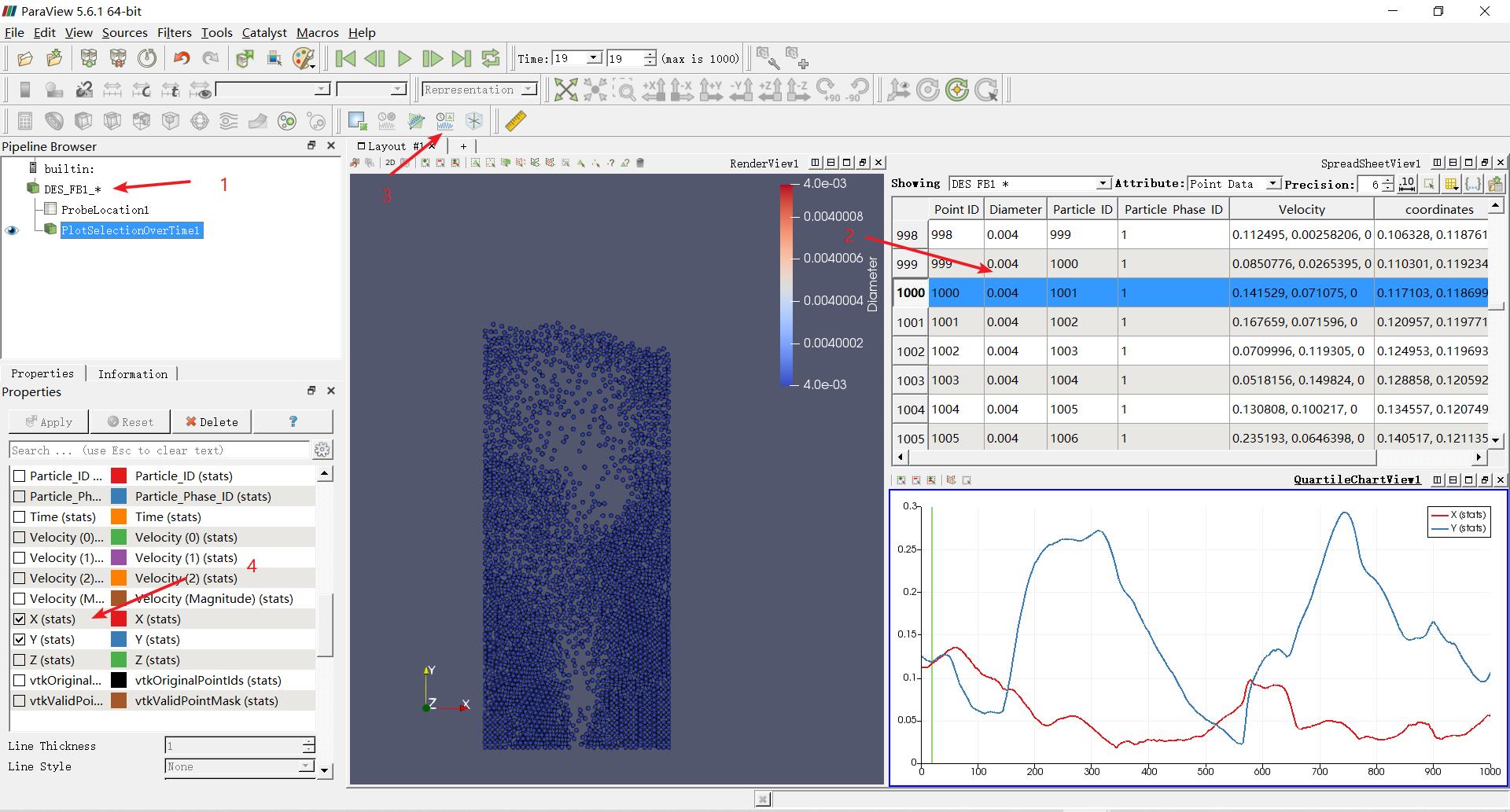Toggle PlotSelectionOverTime1 eye visibility
Screen dimensions: 1510x812
click(x=12, y=230)
